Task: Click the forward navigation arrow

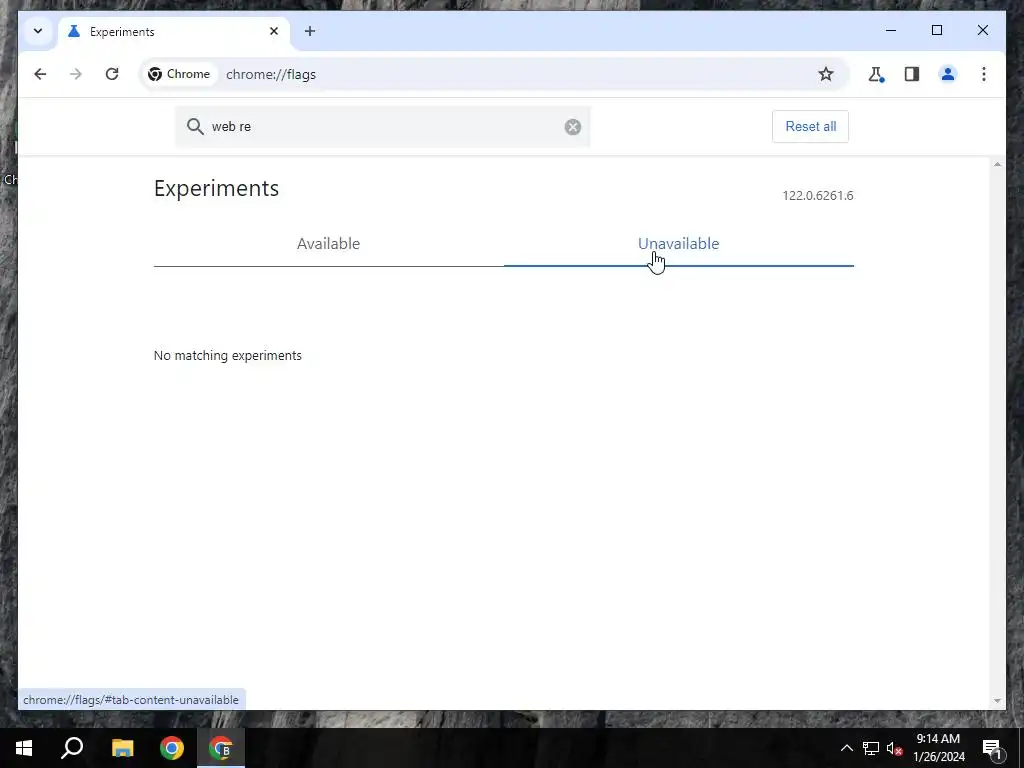Action: coord(76,74)
